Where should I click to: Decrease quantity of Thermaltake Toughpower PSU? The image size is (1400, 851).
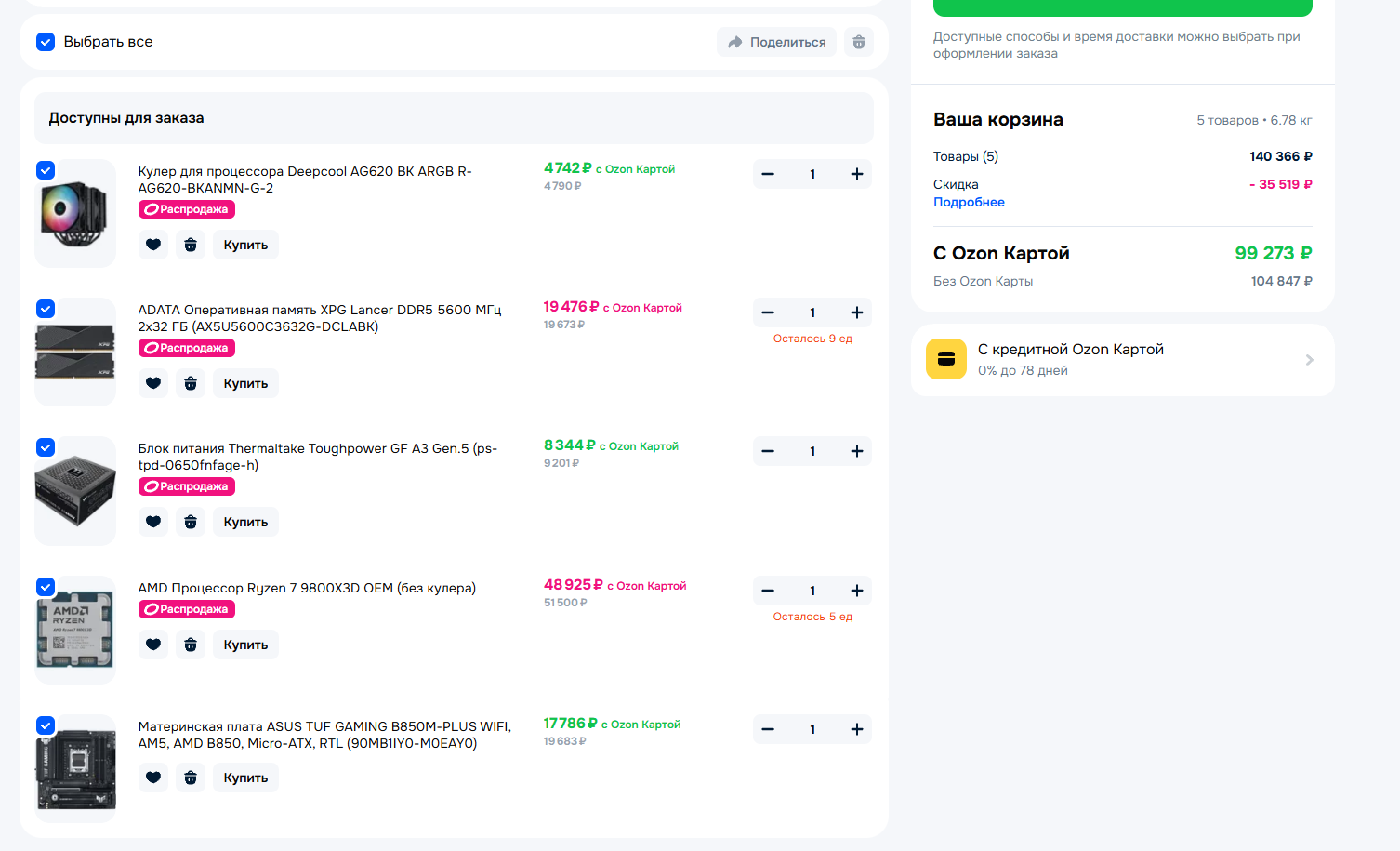[768, 451]
